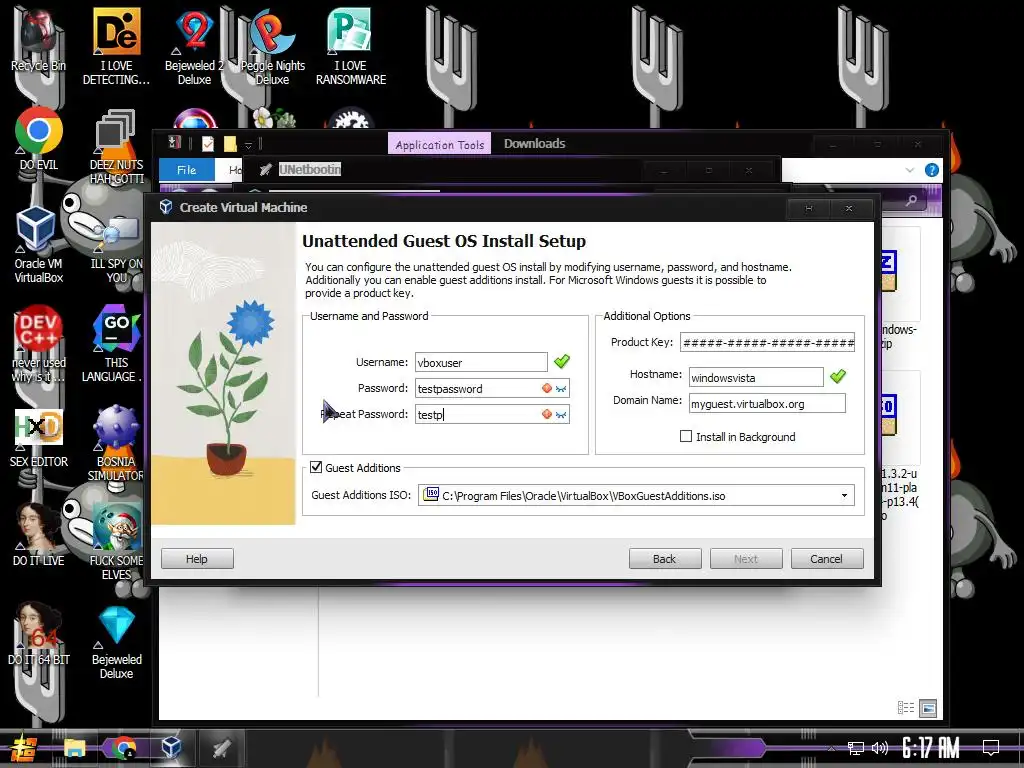
Task: Click the Explorer search magnifier icon
Action: pos(911,200)
